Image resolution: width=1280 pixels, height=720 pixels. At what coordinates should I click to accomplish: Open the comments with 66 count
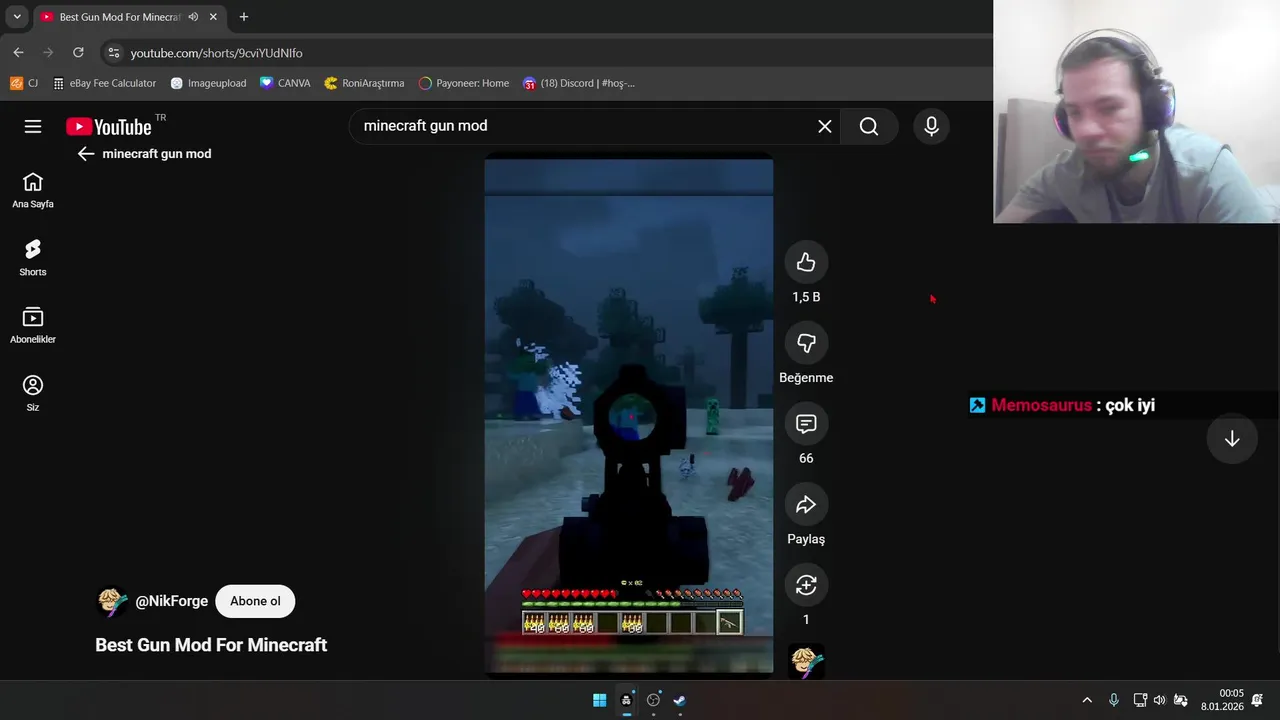pos(806,424)
